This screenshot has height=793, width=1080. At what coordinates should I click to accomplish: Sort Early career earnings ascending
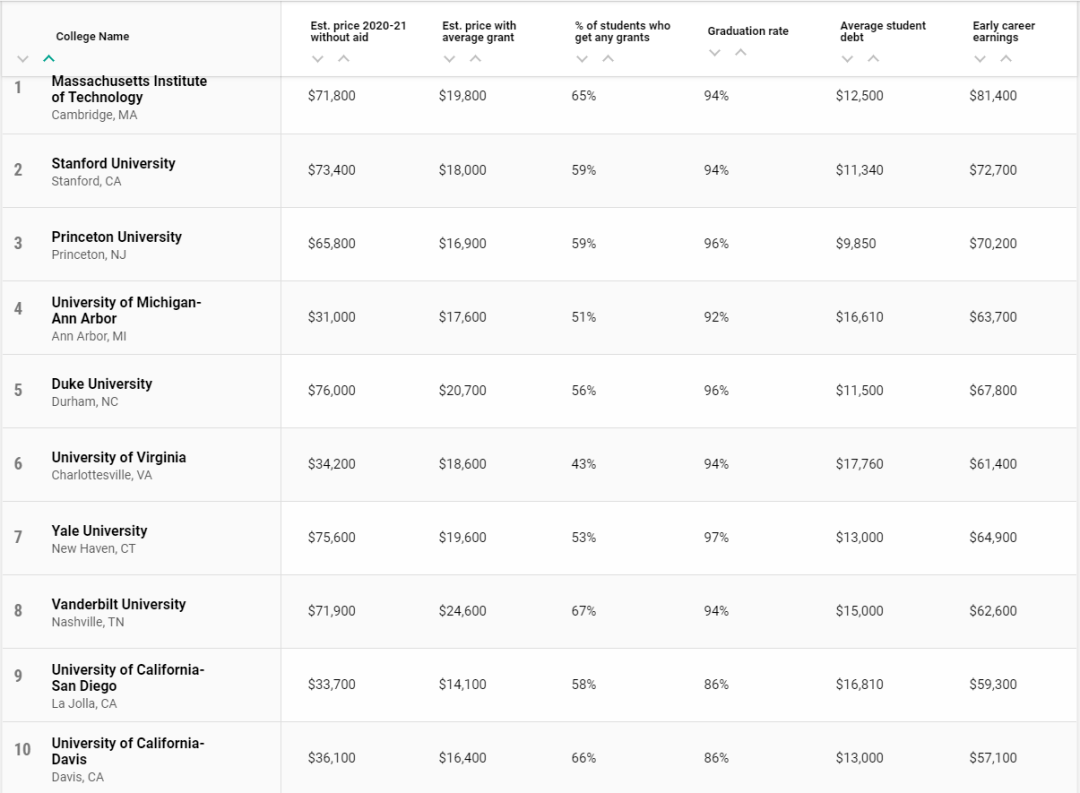click(1005, 59)
